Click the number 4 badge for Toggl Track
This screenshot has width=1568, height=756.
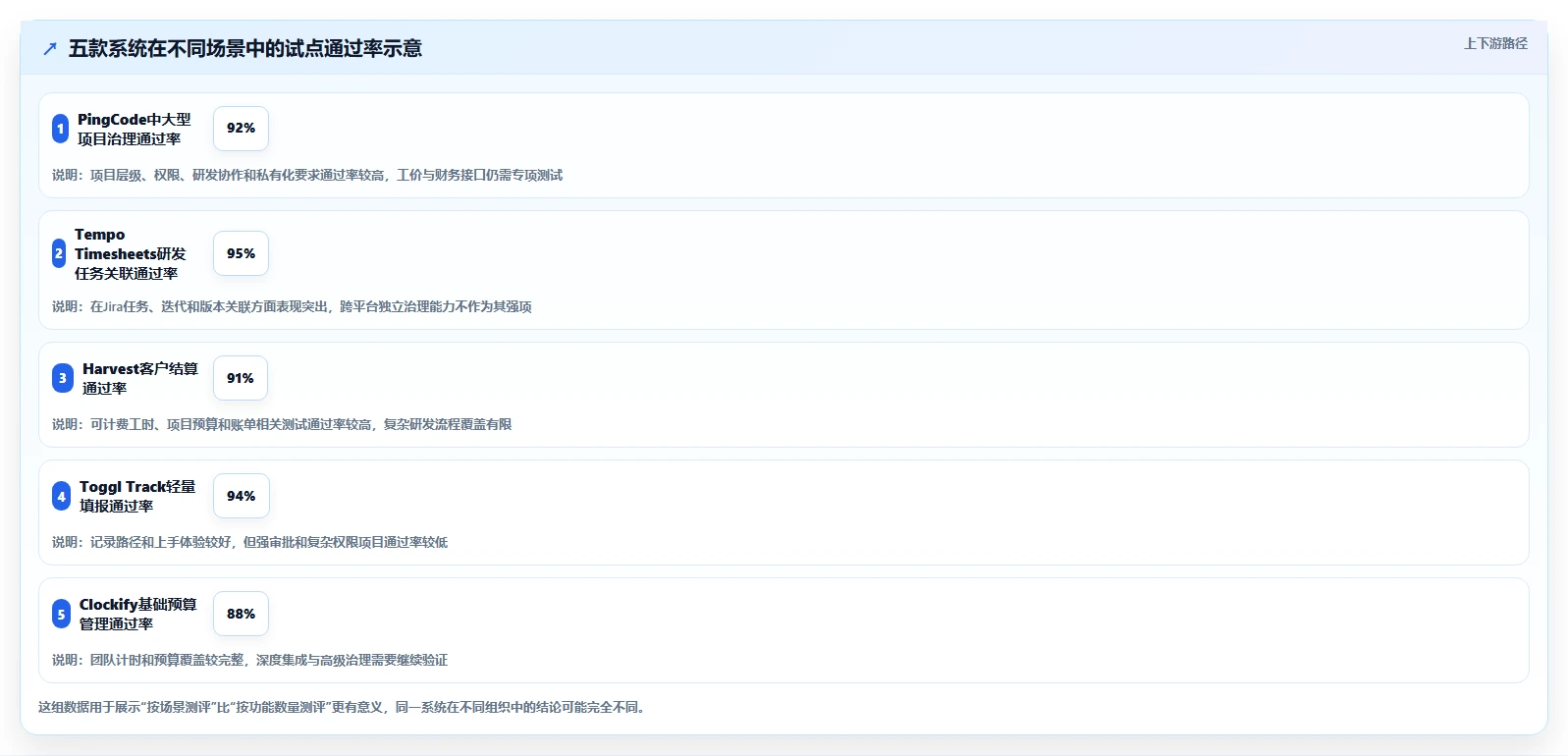tap(61, 496)
